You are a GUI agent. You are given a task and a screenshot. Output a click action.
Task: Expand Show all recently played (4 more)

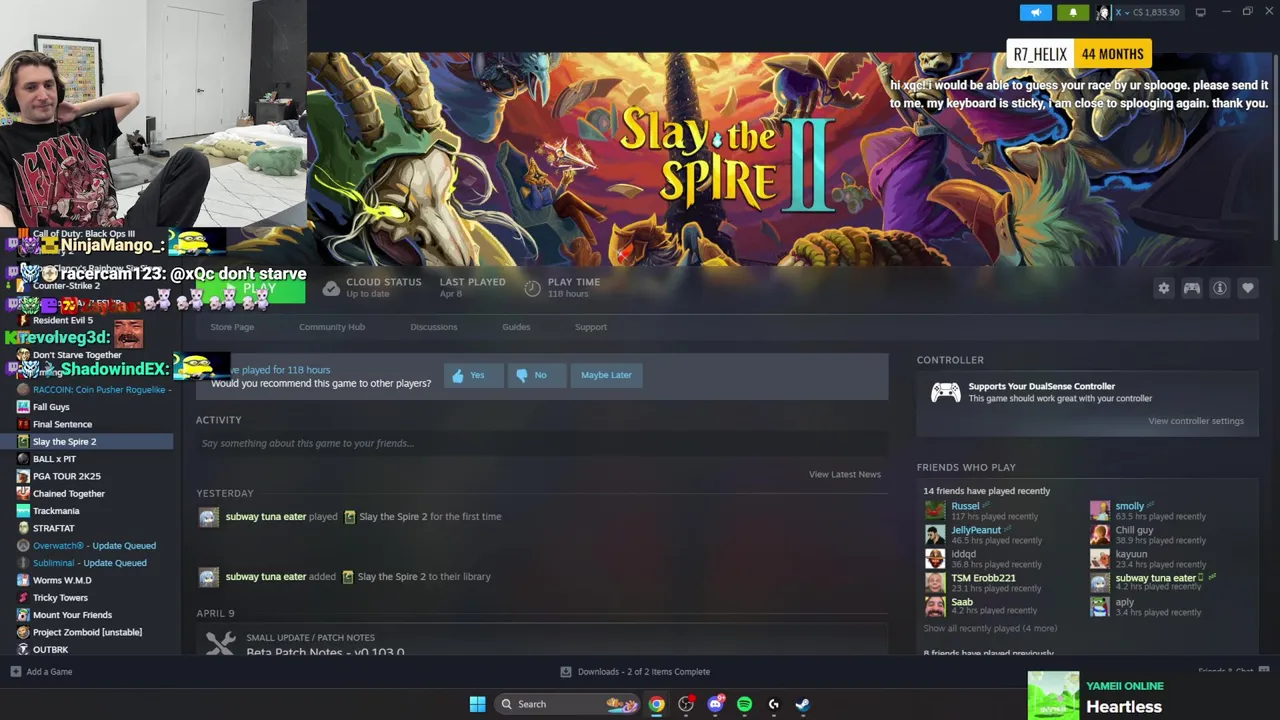(990, 629)
